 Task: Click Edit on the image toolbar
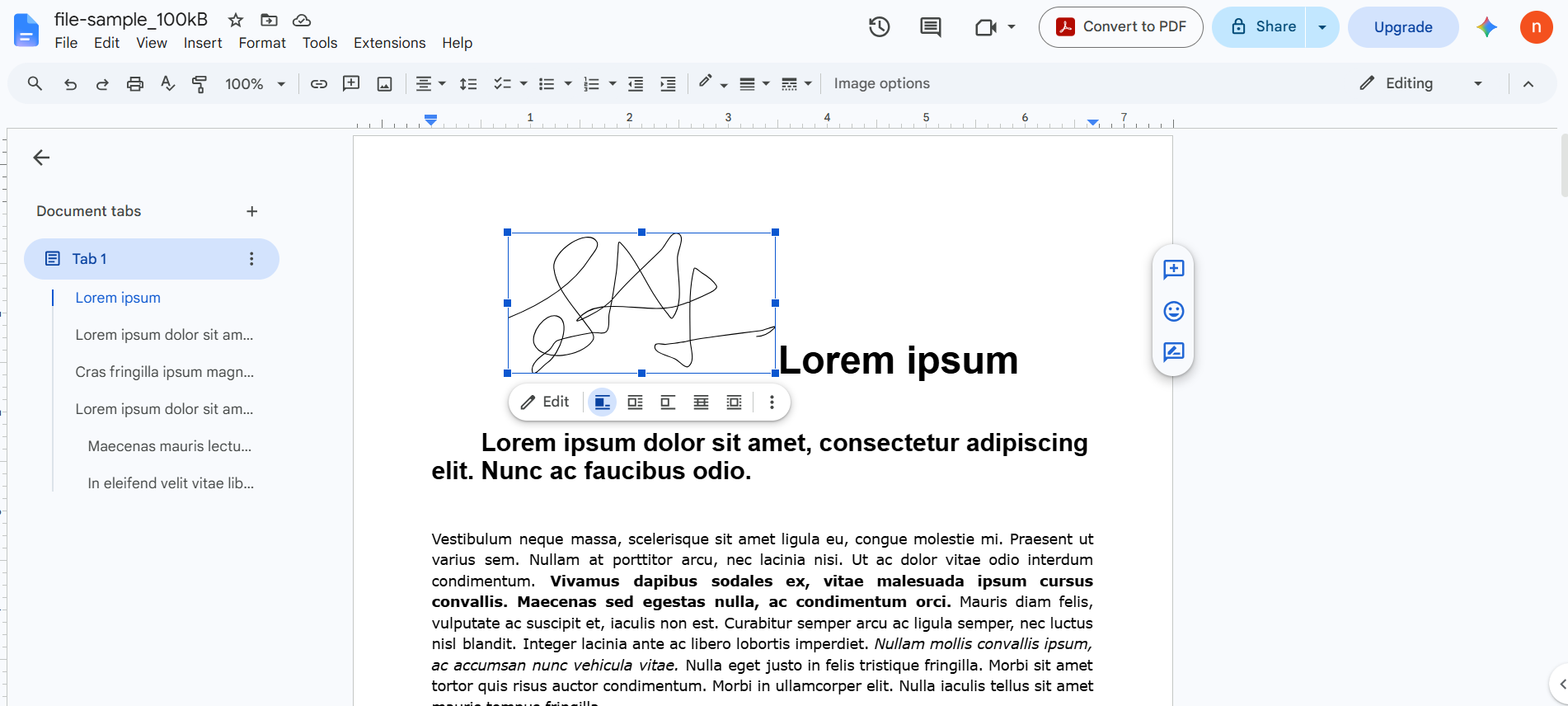[546, 402]
